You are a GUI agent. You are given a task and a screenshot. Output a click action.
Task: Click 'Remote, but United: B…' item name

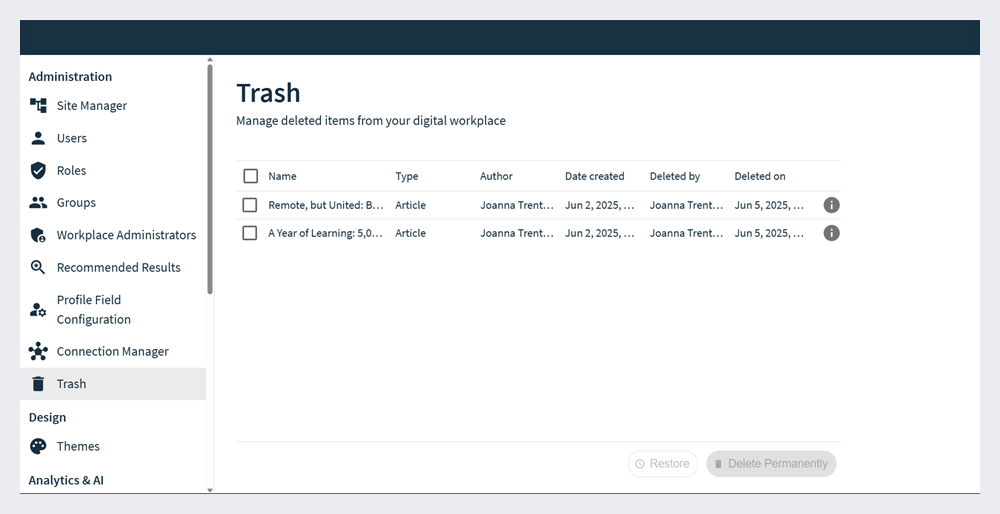click(x=326, y=205)
